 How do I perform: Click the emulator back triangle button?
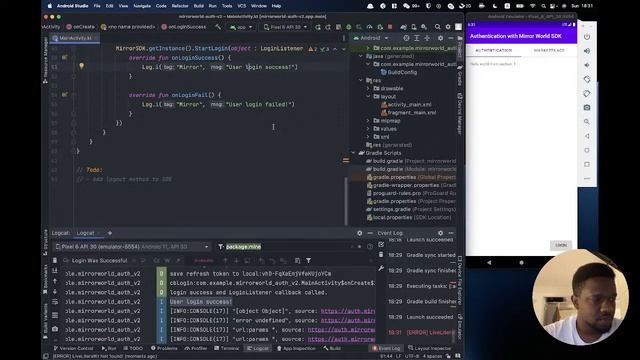(x=587, y=136)
